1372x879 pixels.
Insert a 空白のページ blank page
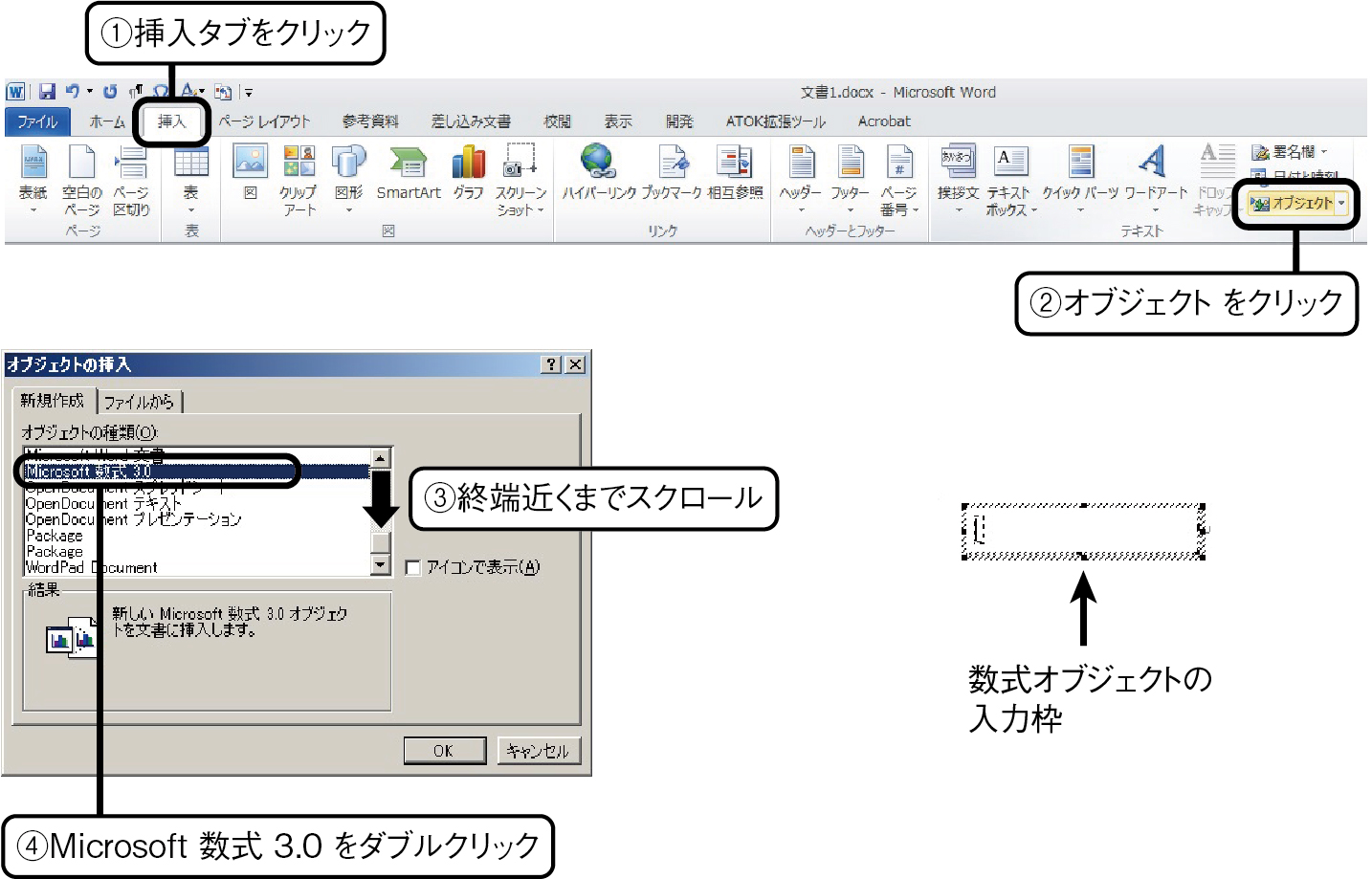click(x=81, y=180)
